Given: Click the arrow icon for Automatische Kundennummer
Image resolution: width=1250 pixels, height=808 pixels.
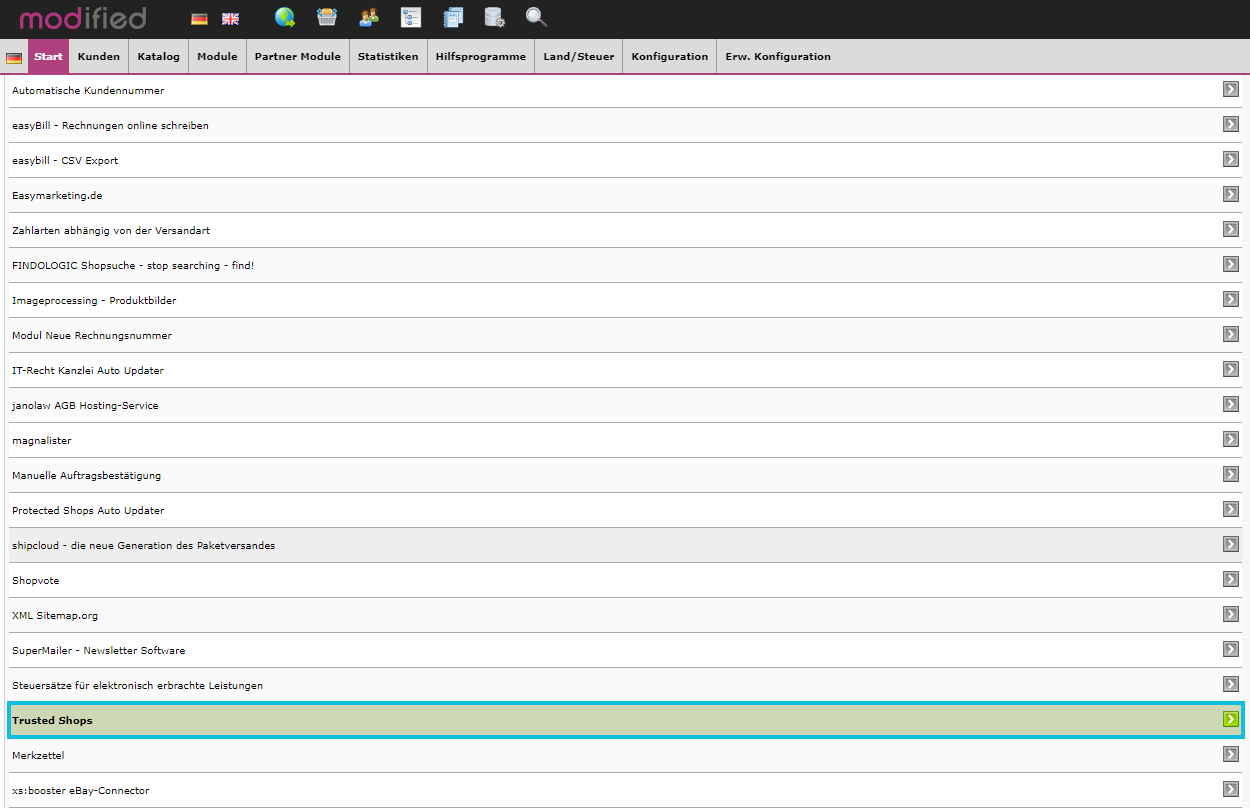Looking at the screenshot, I should click(x=1231, y=89).
